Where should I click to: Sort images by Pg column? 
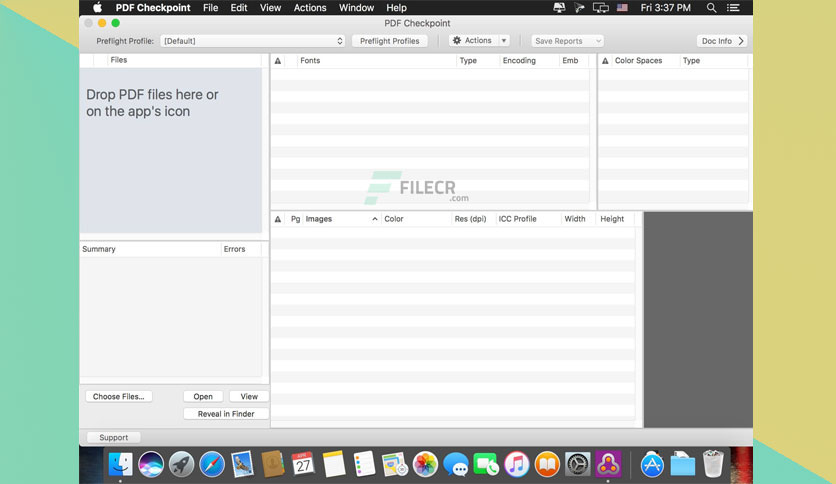(295, 219)
